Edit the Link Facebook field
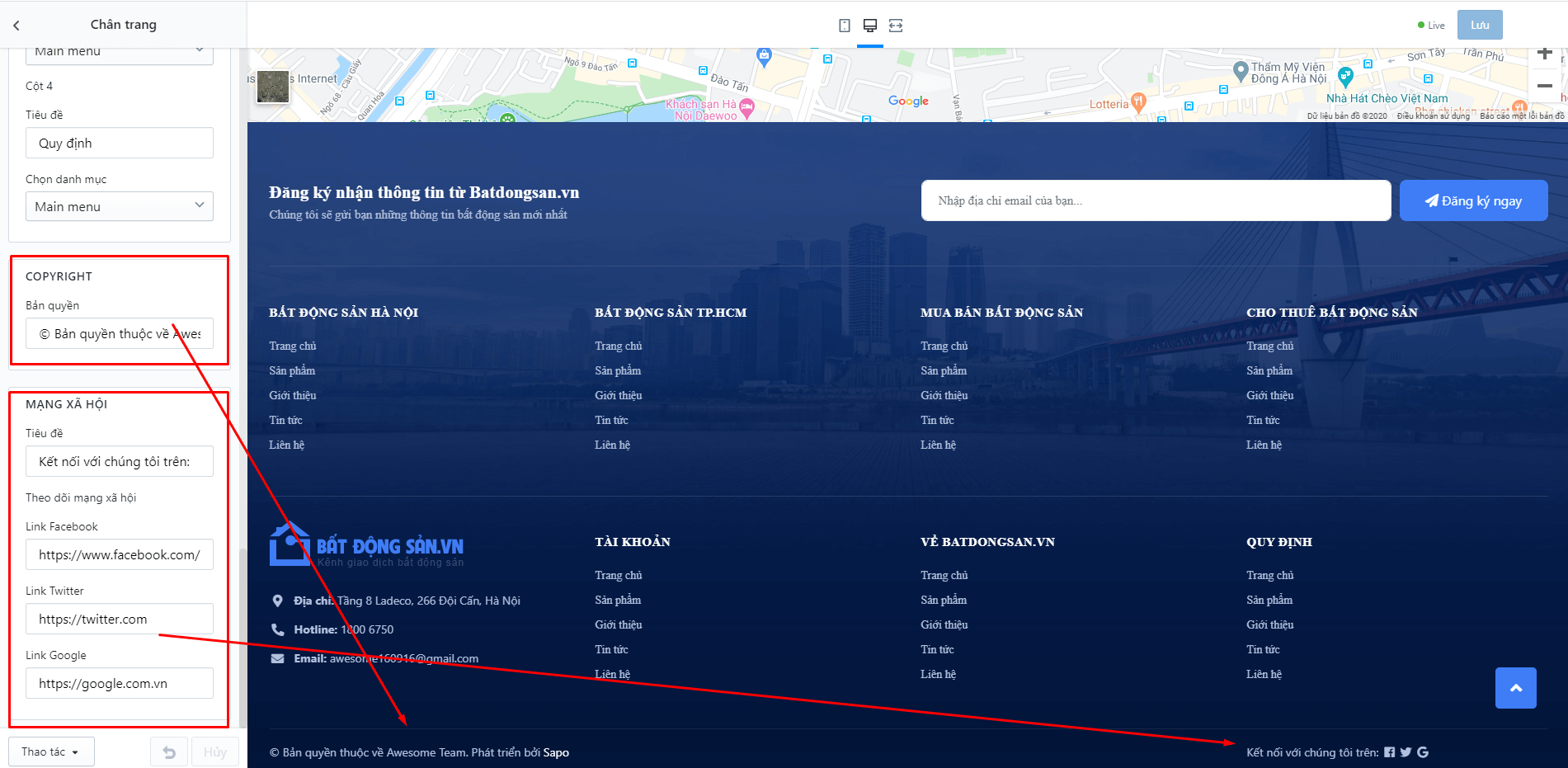Screen dimensions: 1568x768 pos(120,554)
